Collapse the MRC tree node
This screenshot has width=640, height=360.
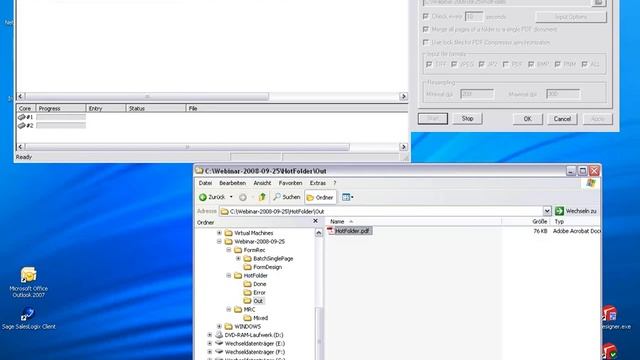click(x=229, y=309)
